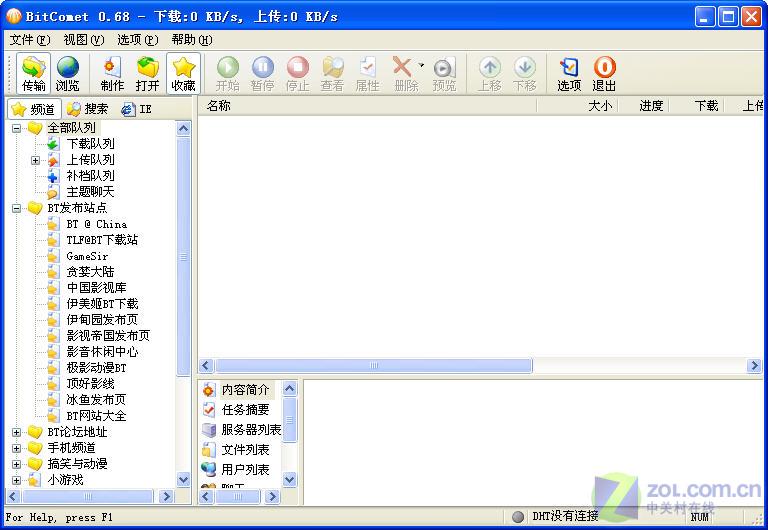Open the dropdown arrow beside 删除
The image size is (768, 530).
421,65
